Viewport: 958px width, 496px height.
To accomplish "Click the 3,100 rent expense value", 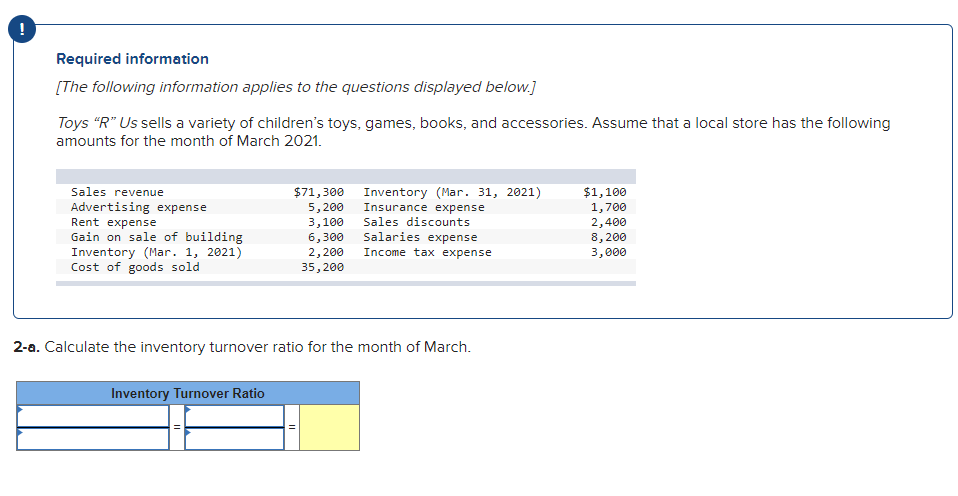I will pyautogui.click(x=326, y=222).
